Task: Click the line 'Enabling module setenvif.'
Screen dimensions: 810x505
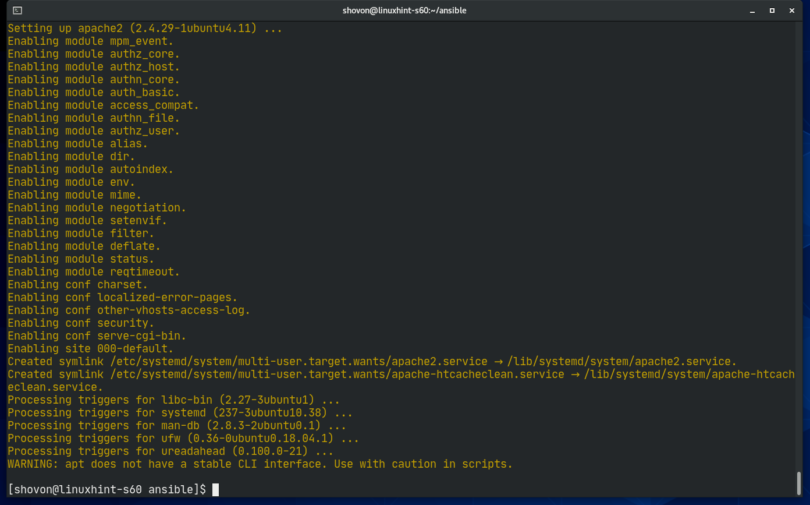Action: (87, 220)
